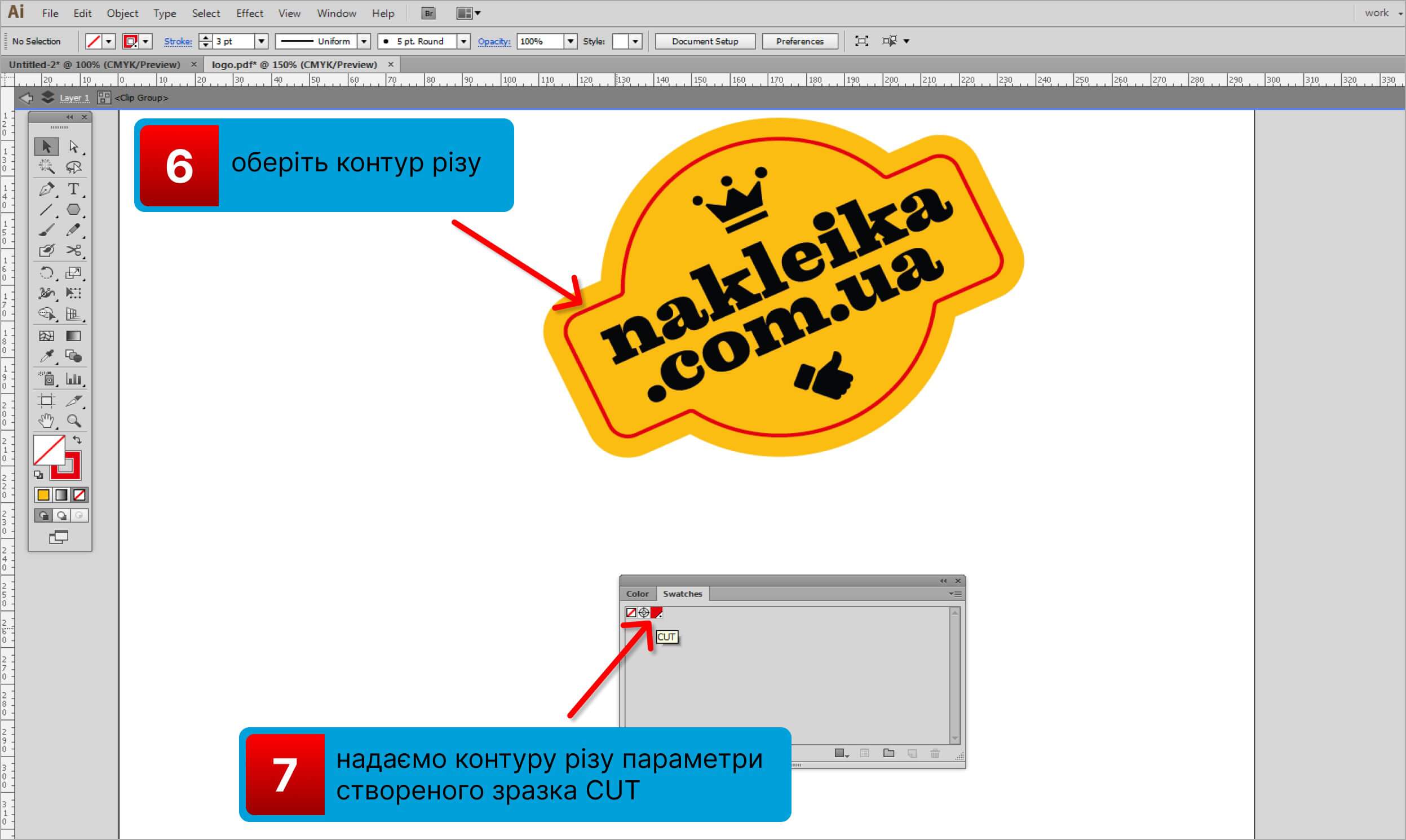Viewport: 1406px width, 840px height.
Task: Open the Stroke panel link
Action: tap(178, 41)
